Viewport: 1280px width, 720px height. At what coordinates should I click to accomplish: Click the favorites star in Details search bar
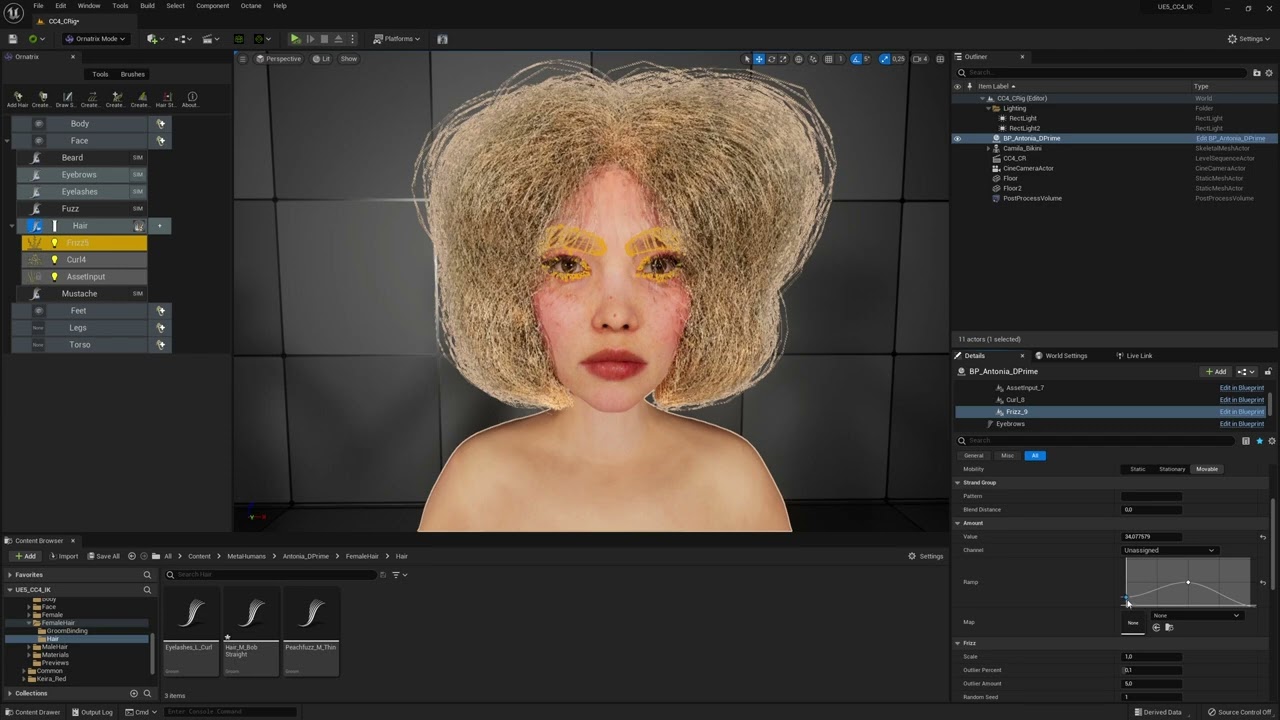1259,441
